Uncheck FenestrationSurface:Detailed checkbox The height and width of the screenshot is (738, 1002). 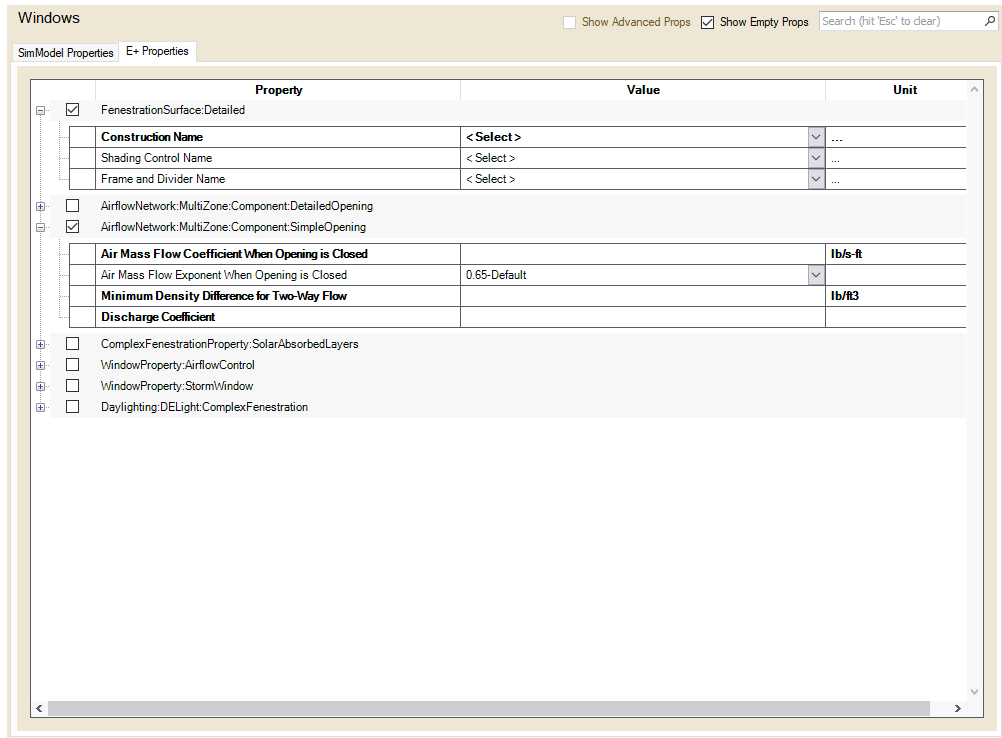(73, 110)
